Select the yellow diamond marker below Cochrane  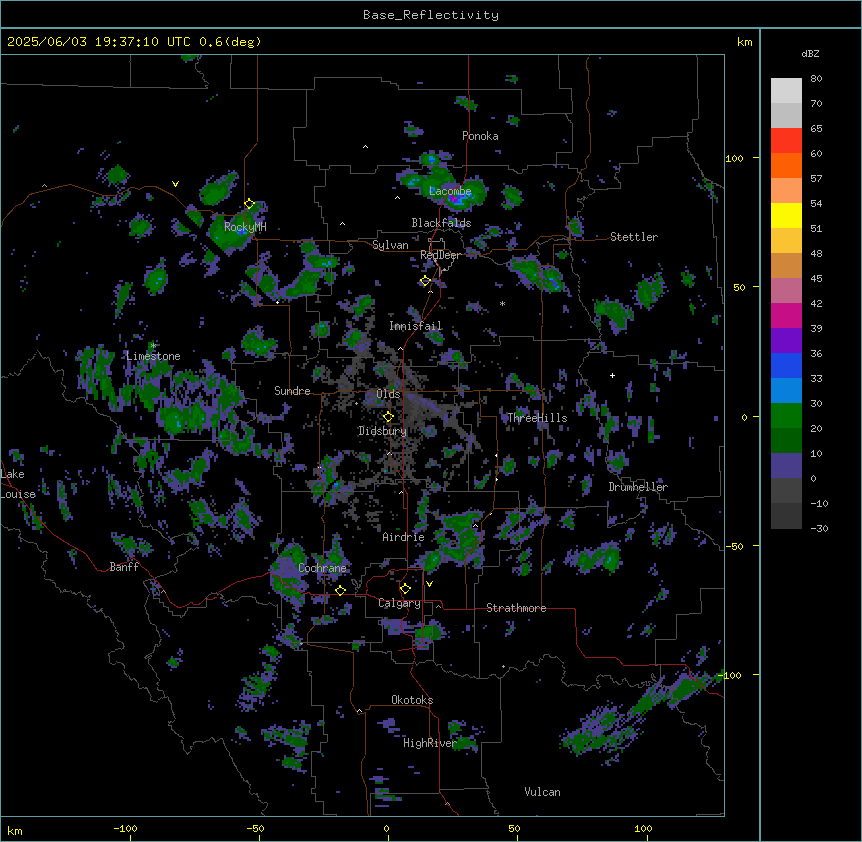click(x=340, y=590)
